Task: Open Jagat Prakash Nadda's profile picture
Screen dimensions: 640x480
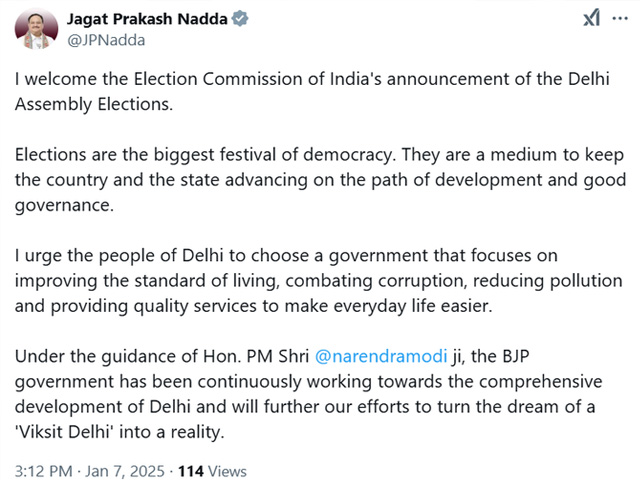Action: pos(36,29)
